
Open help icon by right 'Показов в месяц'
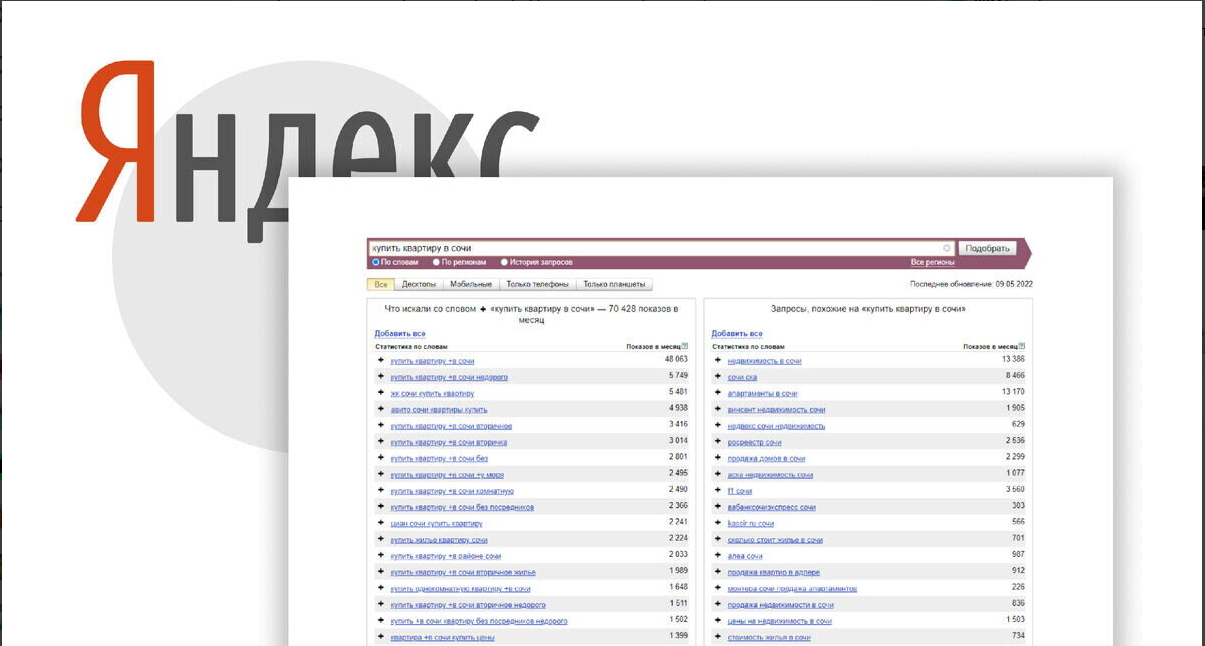click(1022, 346)
